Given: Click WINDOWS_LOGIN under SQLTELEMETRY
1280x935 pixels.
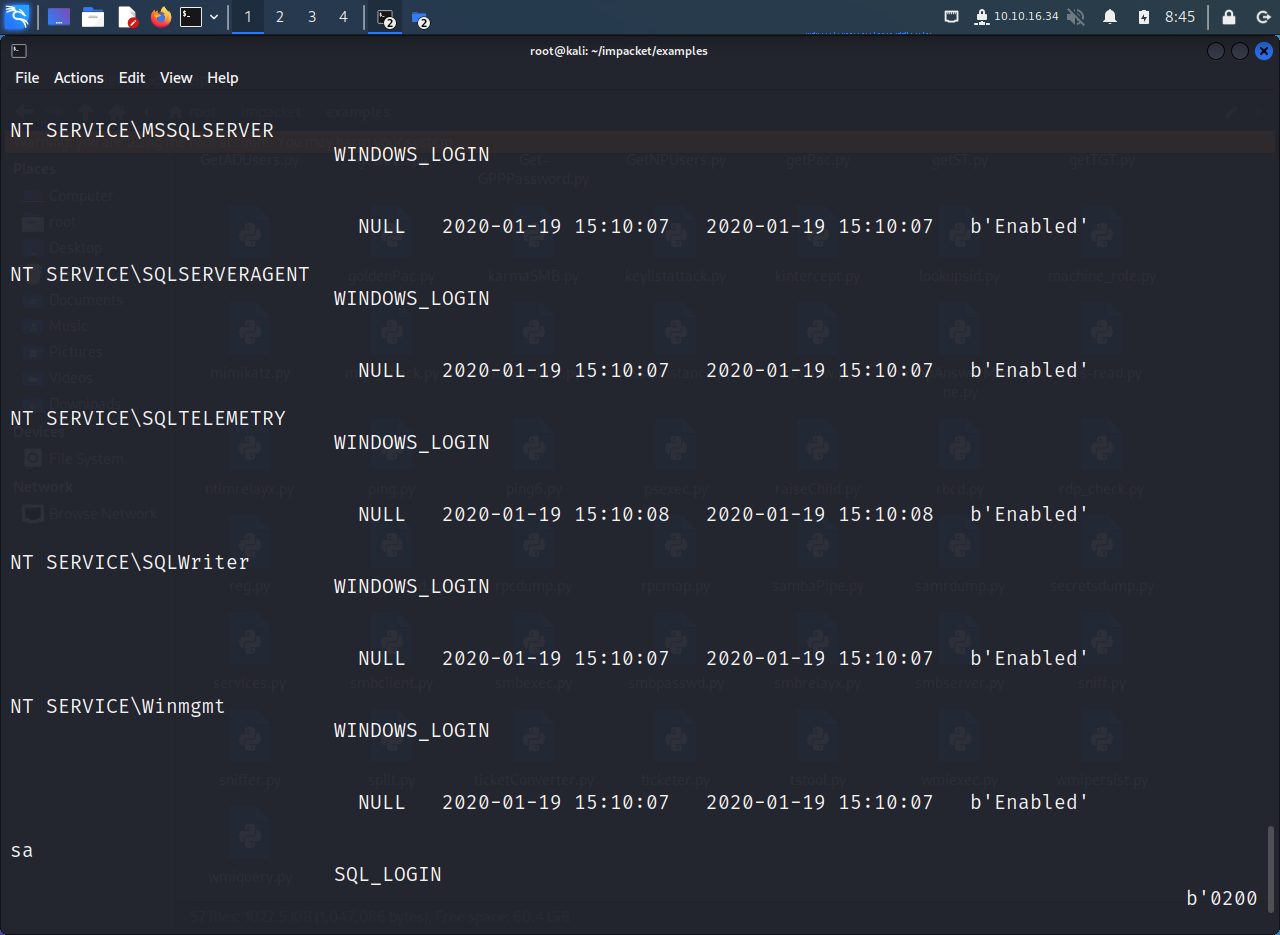Looking at the screenshot, I should 412,443.
